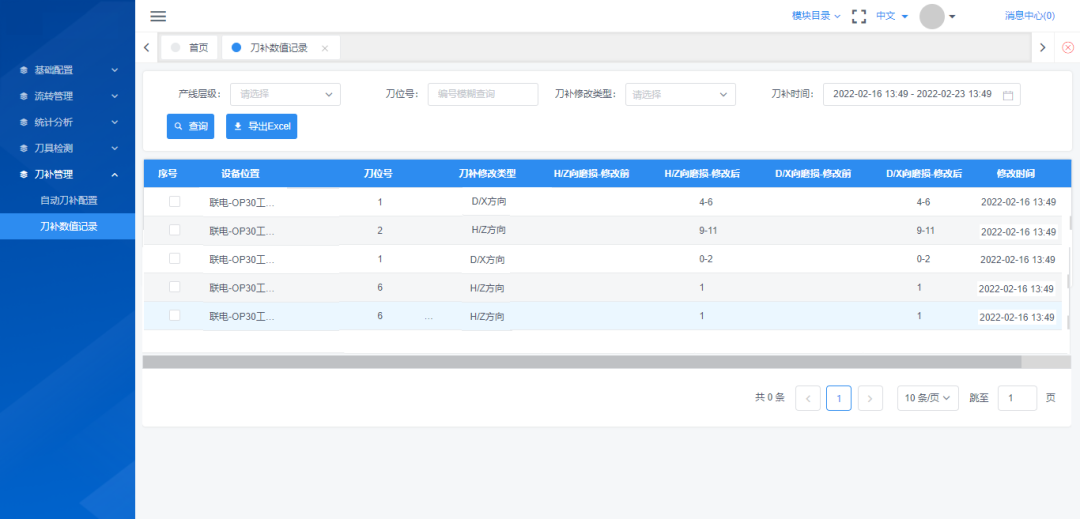The height and width of the screenshot is (519, 1080).
Task: Click the user avatar circle
Action: click(932, 17)
